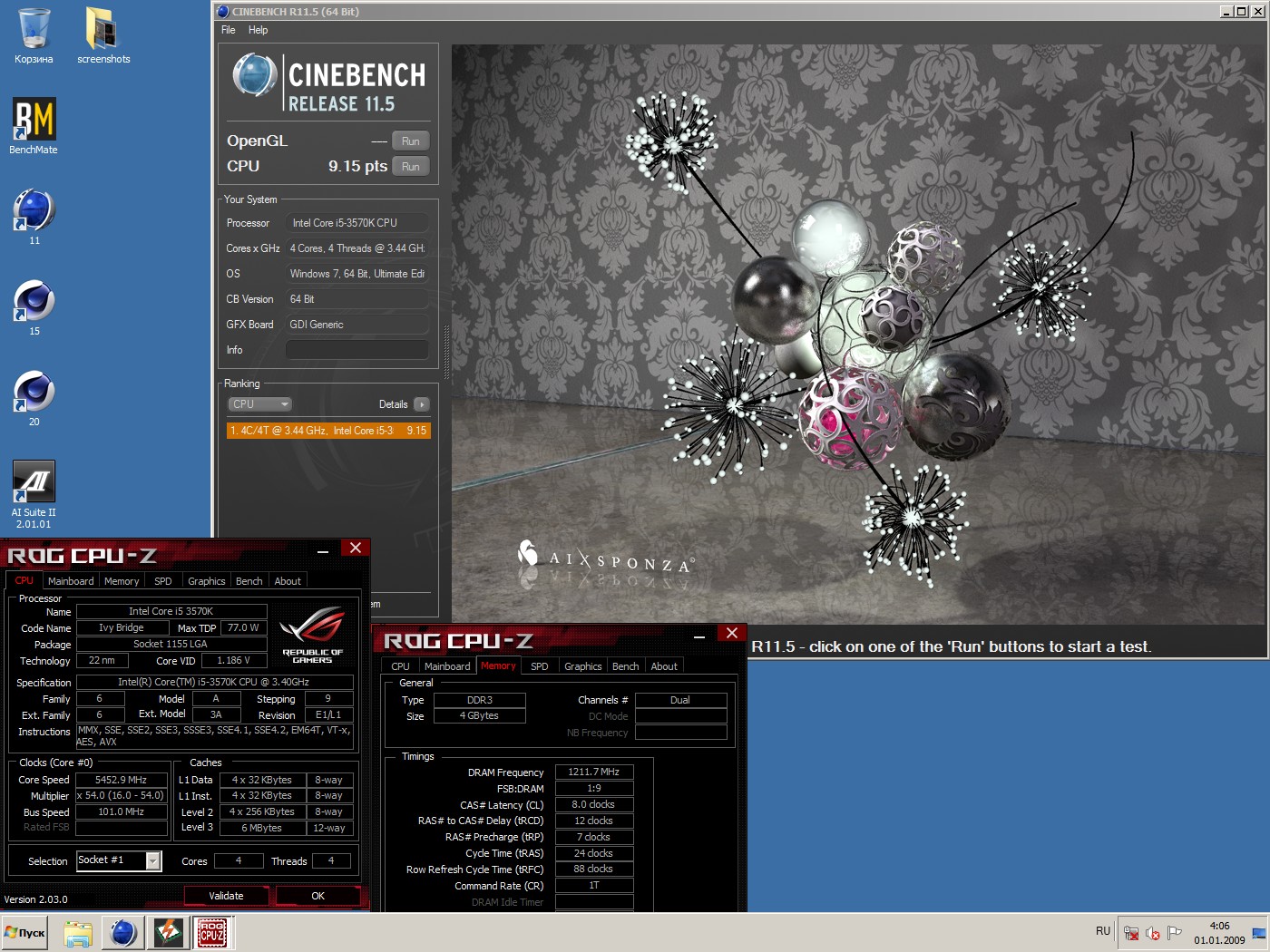Click the network tray icon
Screen dimensions: 1270x952
click(1131, 932)
